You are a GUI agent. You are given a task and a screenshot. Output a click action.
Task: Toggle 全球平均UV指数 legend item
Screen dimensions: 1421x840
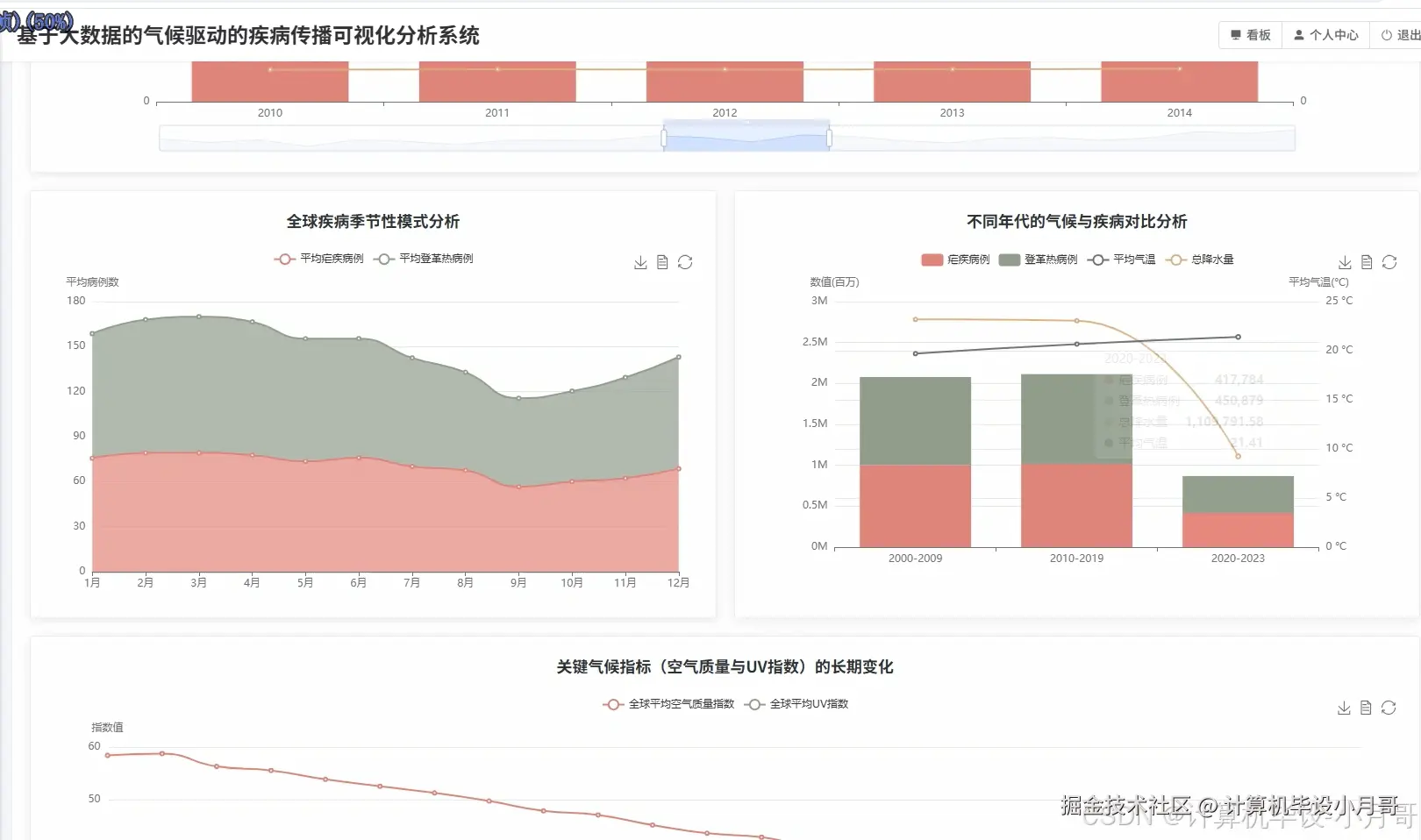[796, 704]
